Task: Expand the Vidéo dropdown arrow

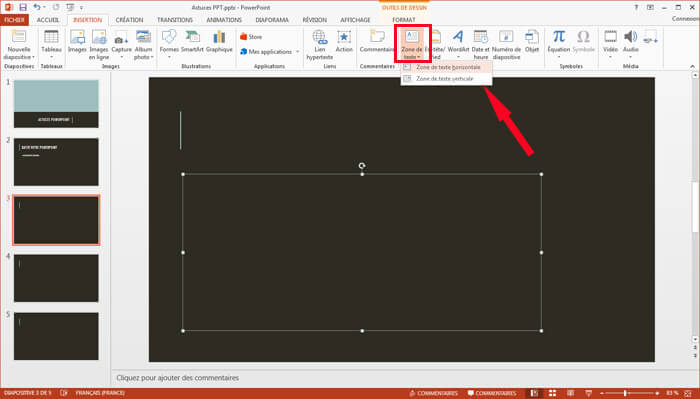Action: click(x=610, y=57)
